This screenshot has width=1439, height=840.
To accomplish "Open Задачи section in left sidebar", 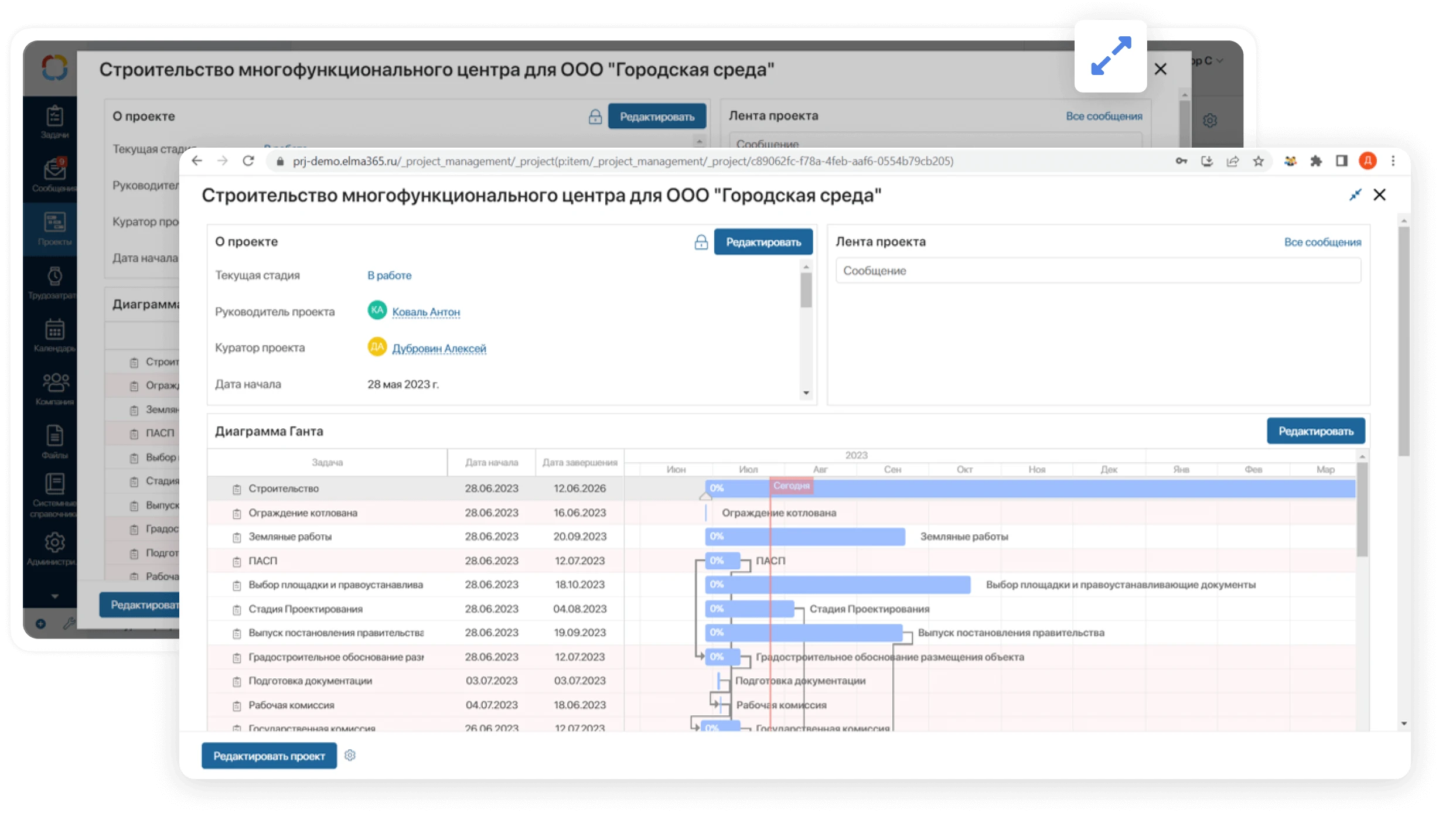I will [54, 122].
